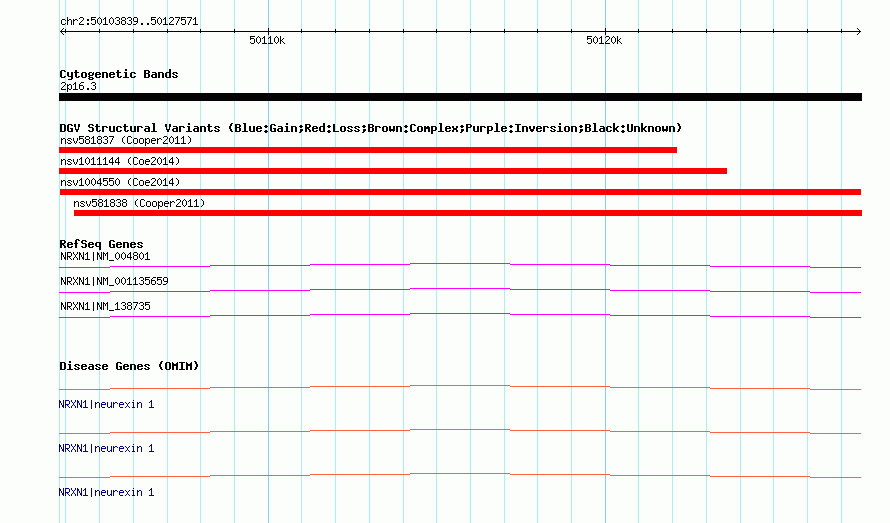Select the Cytogenetic Bands track title
This screenshot has height=523, width=890.
119,74
